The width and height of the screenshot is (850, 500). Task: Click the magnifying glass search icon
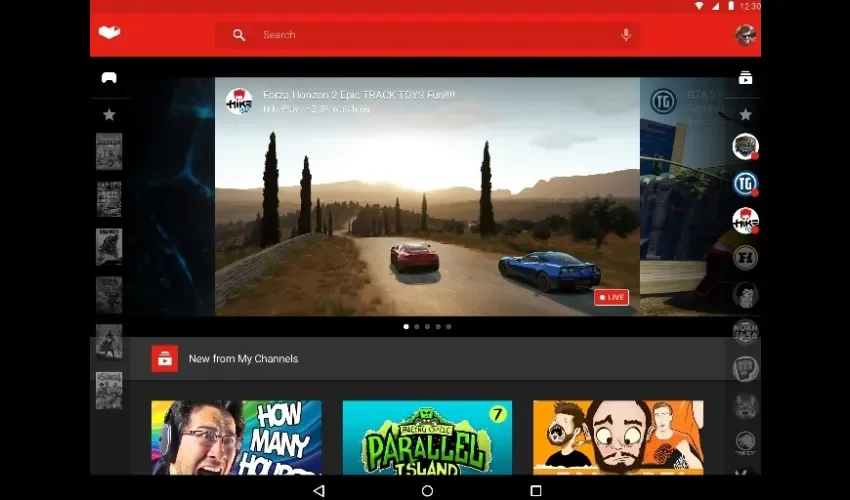239,35
